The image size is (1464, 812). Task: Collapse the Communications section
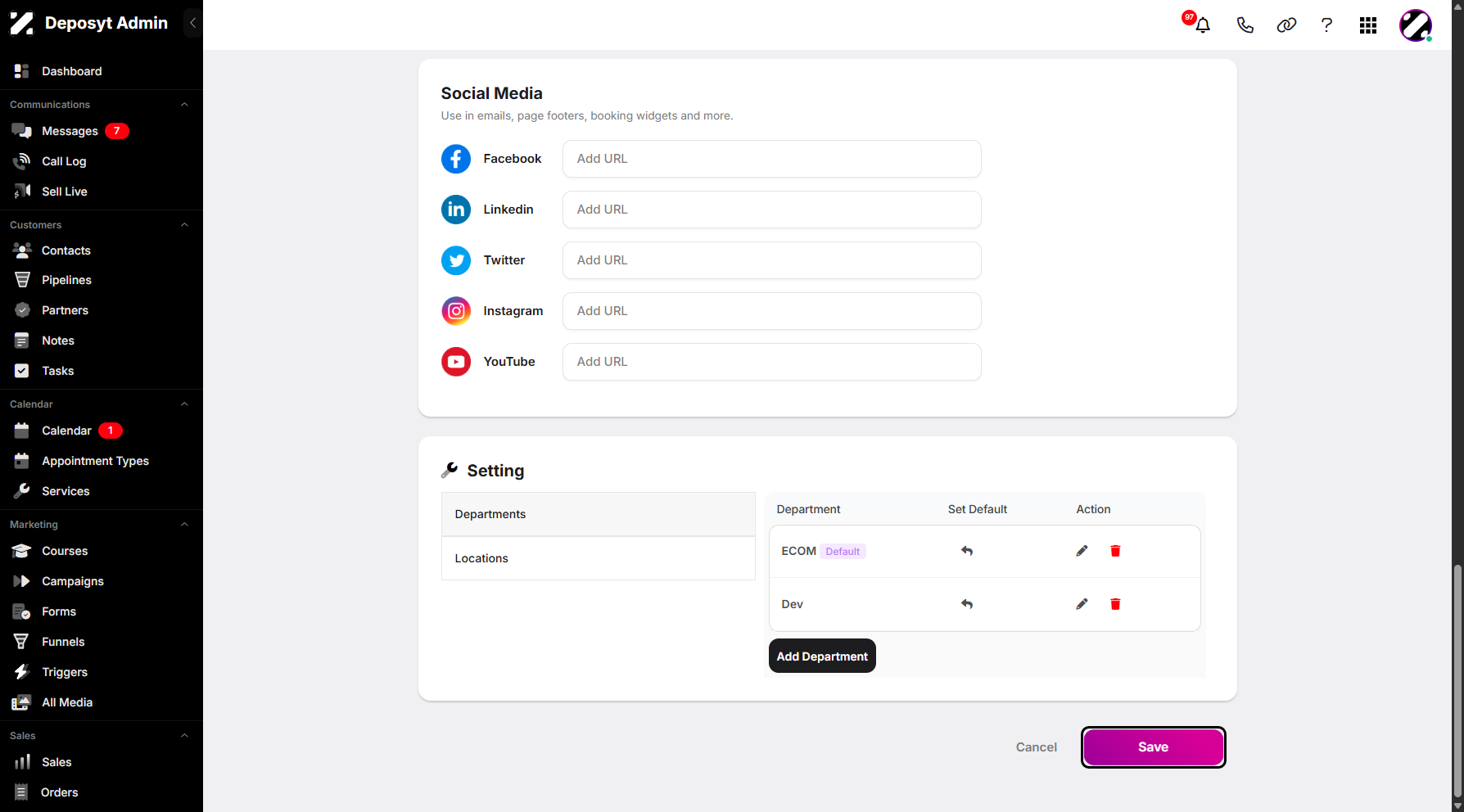tap(184, 105)
